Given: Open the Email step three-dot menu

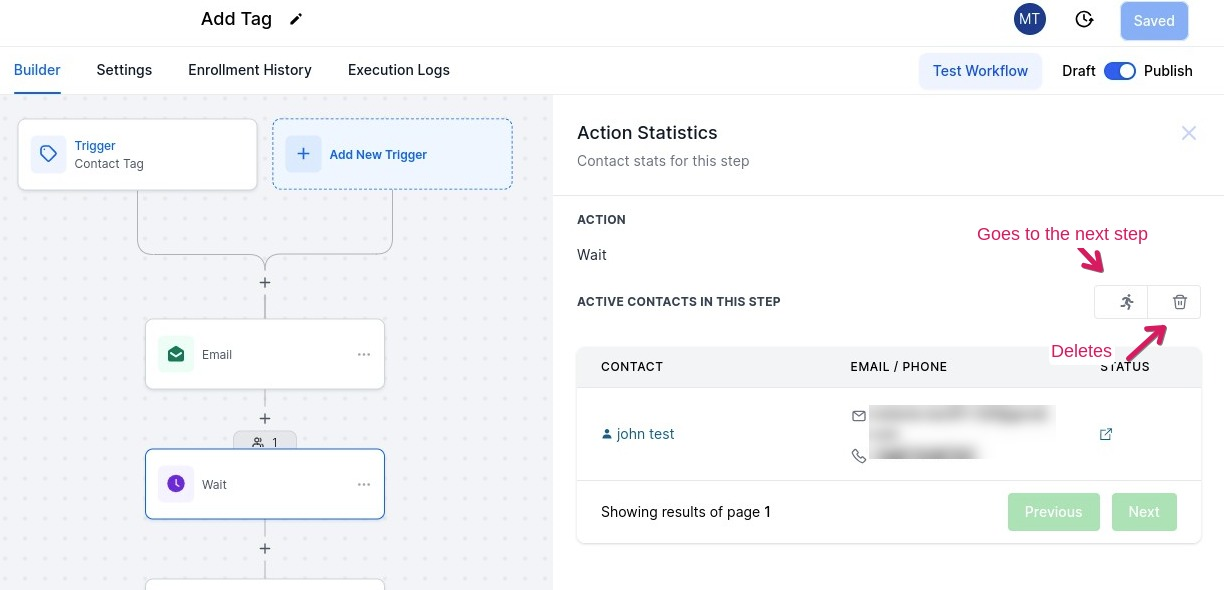Looking at the screenshot, I should pyautogui.click(x=364, y=354).
